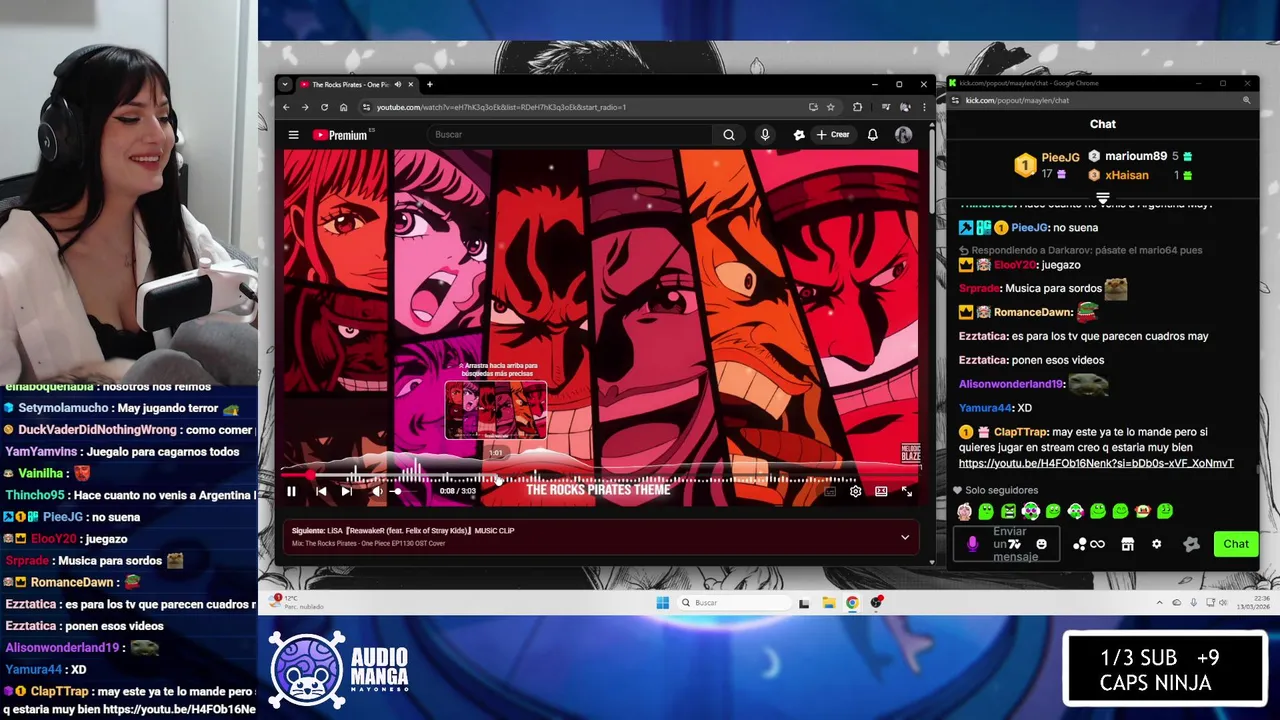This screenshot has height=720, width=1280.
Task: Mute the YouTube player volume
Action: click(x=377, y=491)
